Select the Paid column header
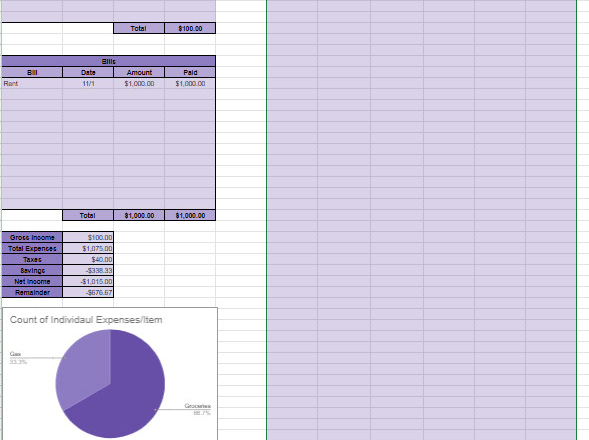The height and width of the screenshot is (440, 589). pos(190,72)
